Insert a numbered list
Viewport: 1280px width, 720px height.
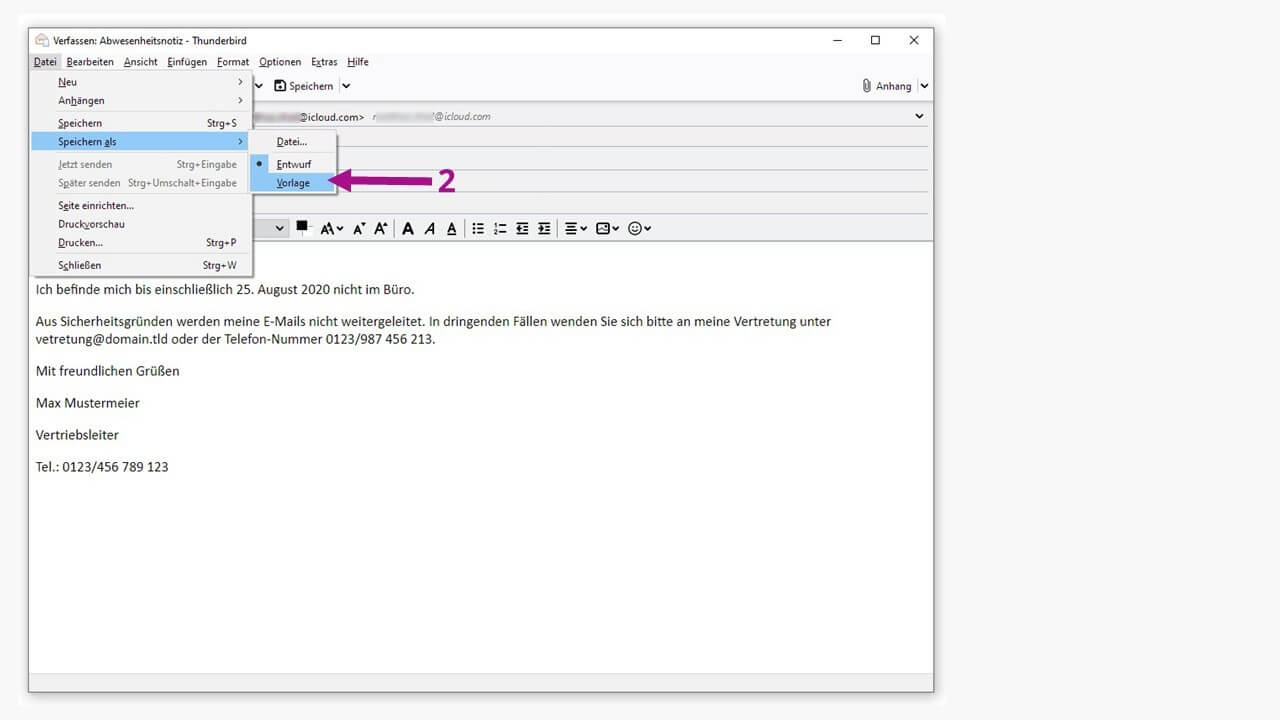(x=500, y=229)
